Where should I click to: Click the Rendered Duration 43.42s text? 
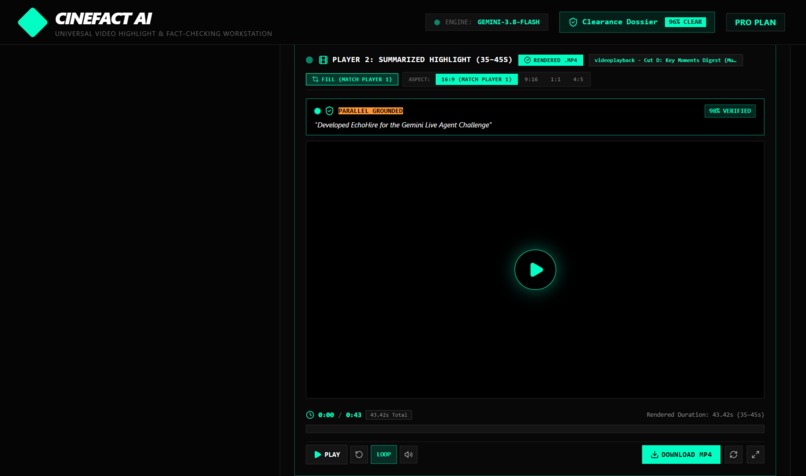[x=705, y=414]
